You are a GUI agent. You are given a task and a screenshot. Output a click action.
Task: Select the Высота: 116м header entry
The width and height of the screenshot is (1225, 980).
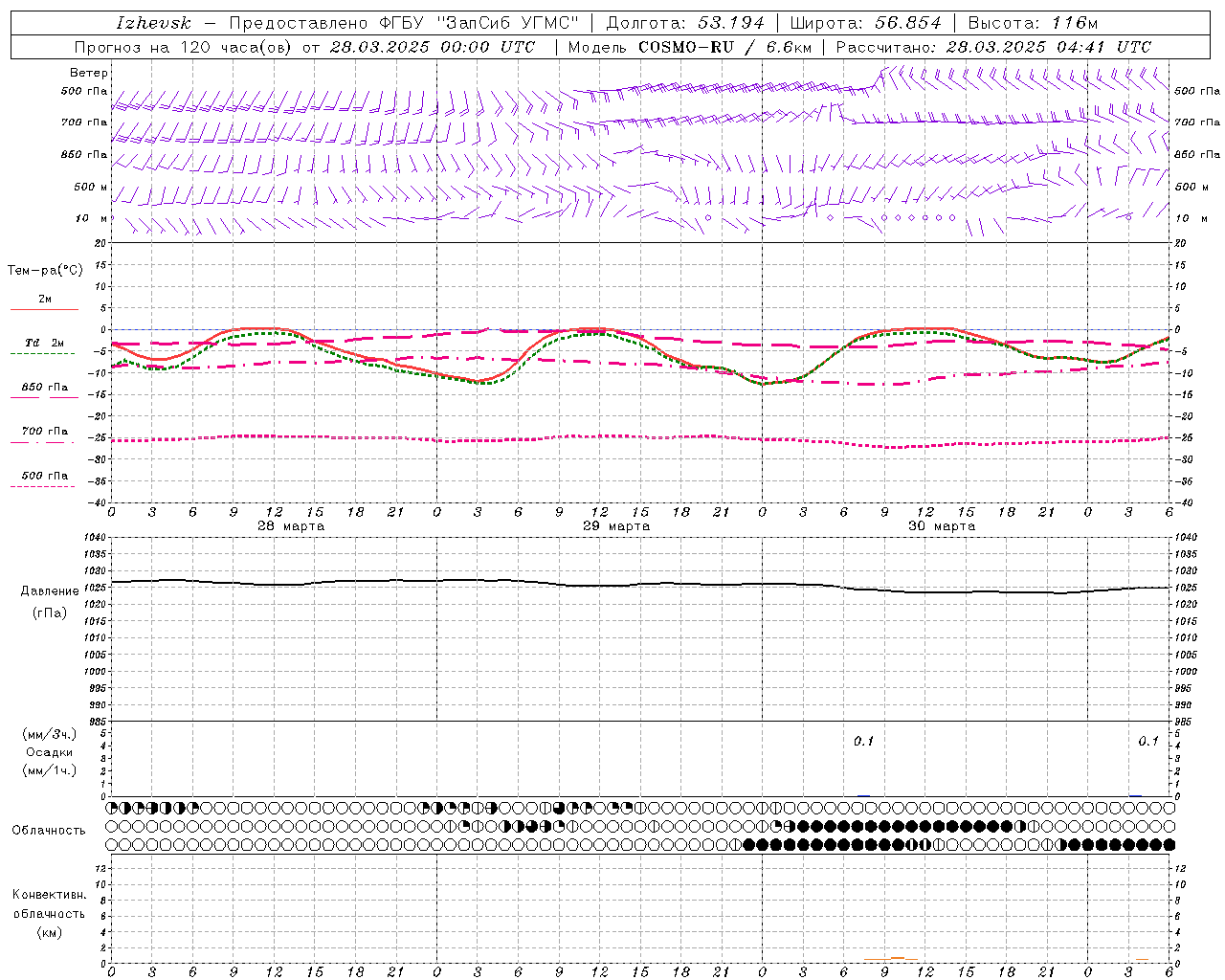pos(1033,23)
